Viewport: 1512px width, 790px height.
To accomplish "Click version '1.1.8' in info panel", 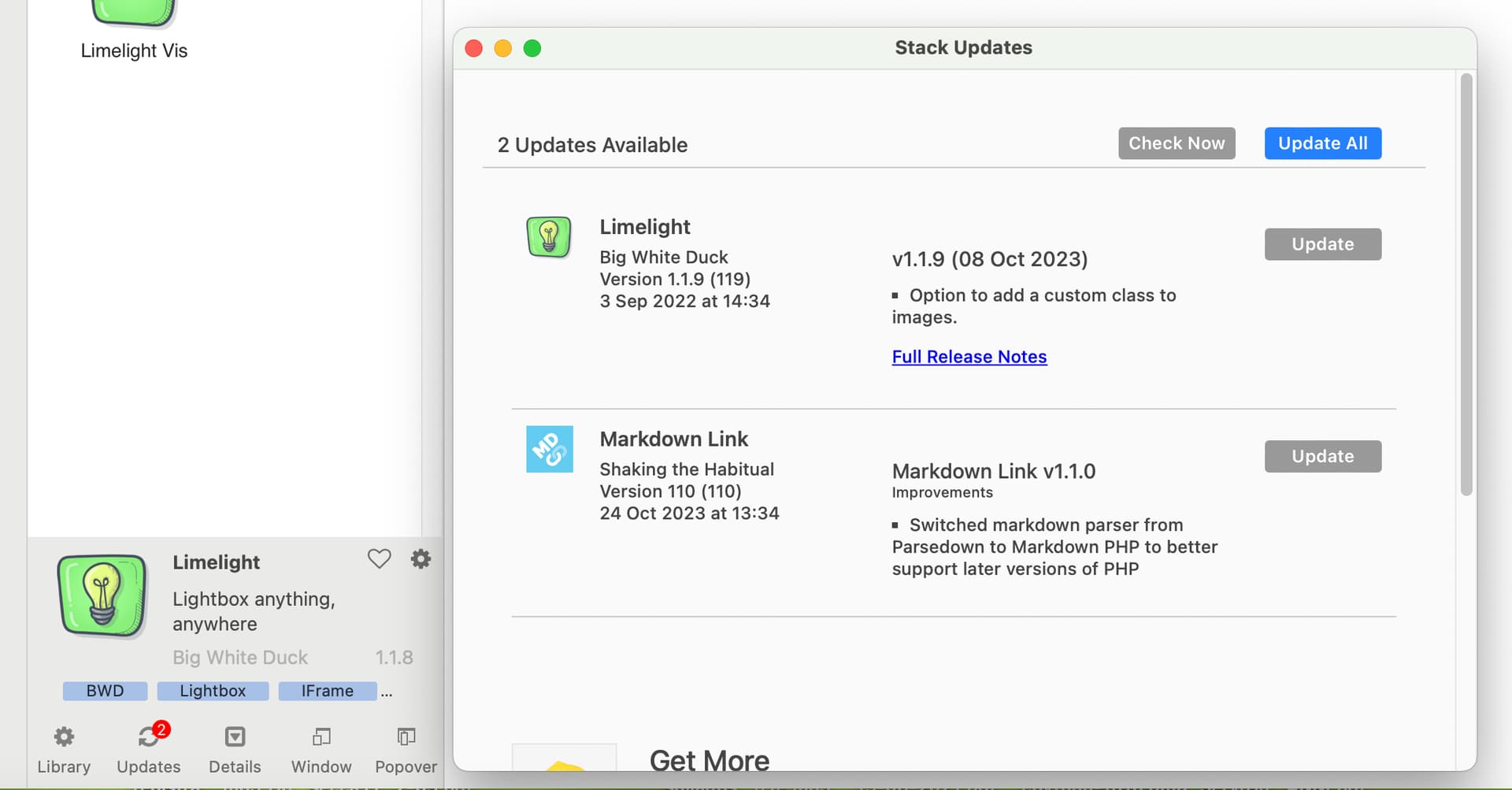I will click(x=394, y=658).
